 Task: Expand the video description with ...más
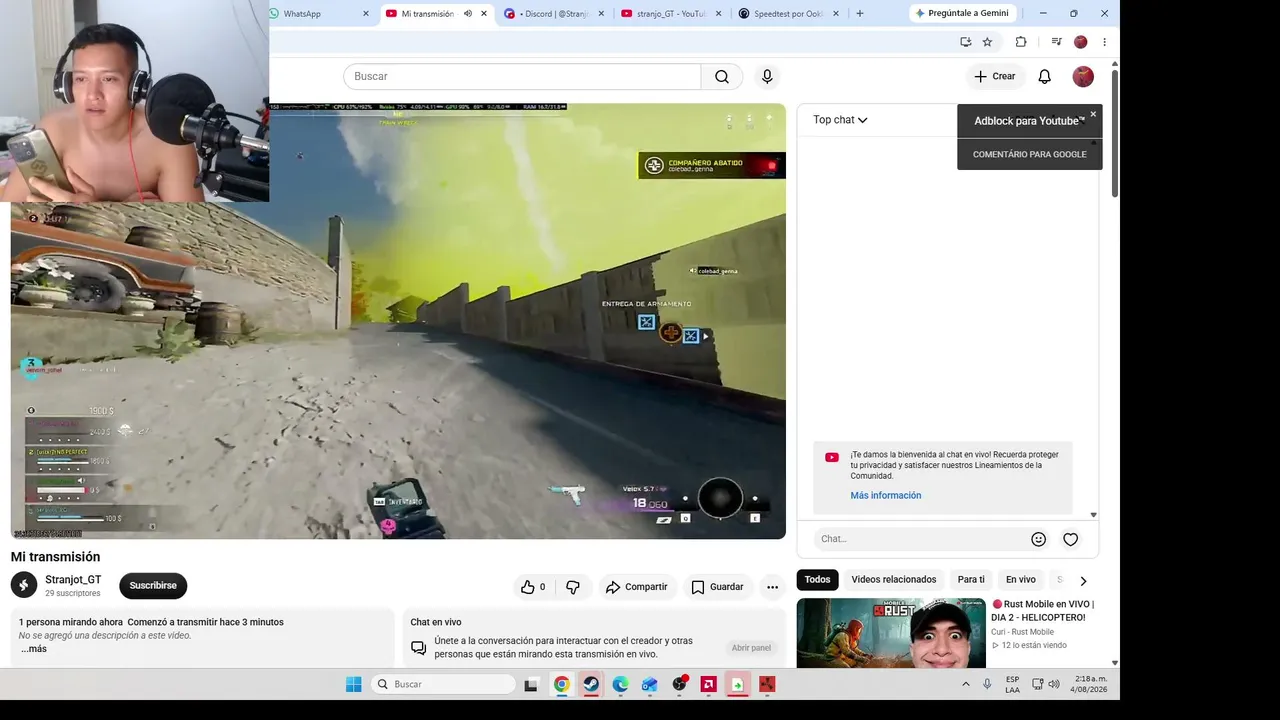point(34,649)
